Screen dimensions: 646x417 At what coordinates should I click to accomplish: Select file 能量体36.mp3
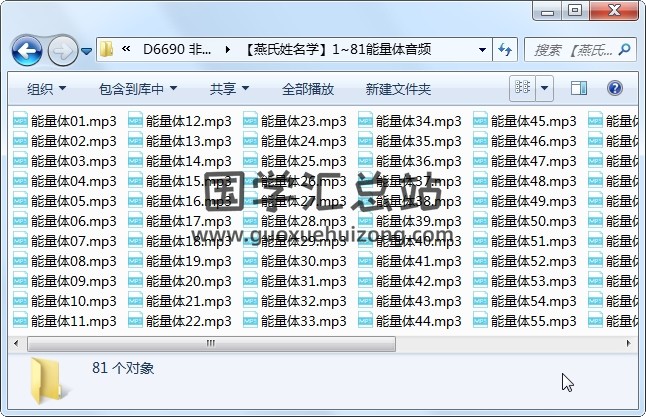pos(410,161)
